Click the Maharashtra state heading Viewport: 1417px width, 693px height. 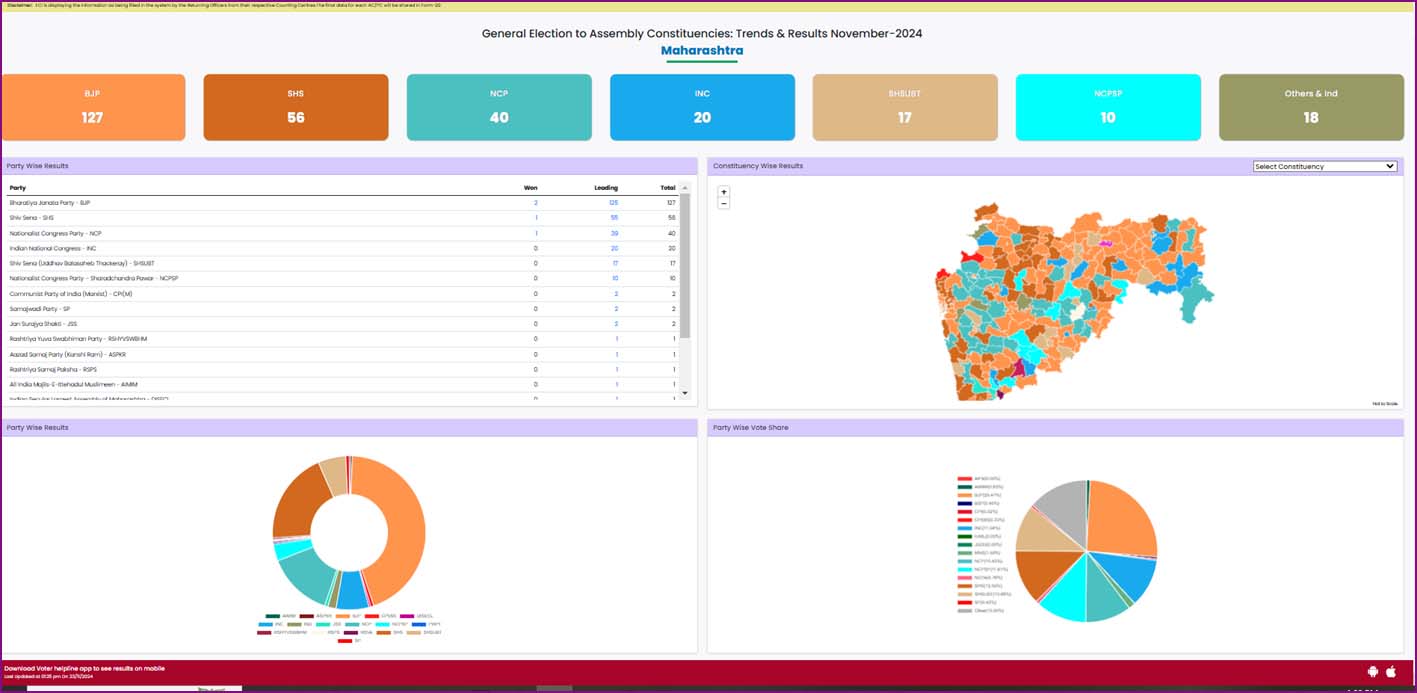click(x=702, y=50)
